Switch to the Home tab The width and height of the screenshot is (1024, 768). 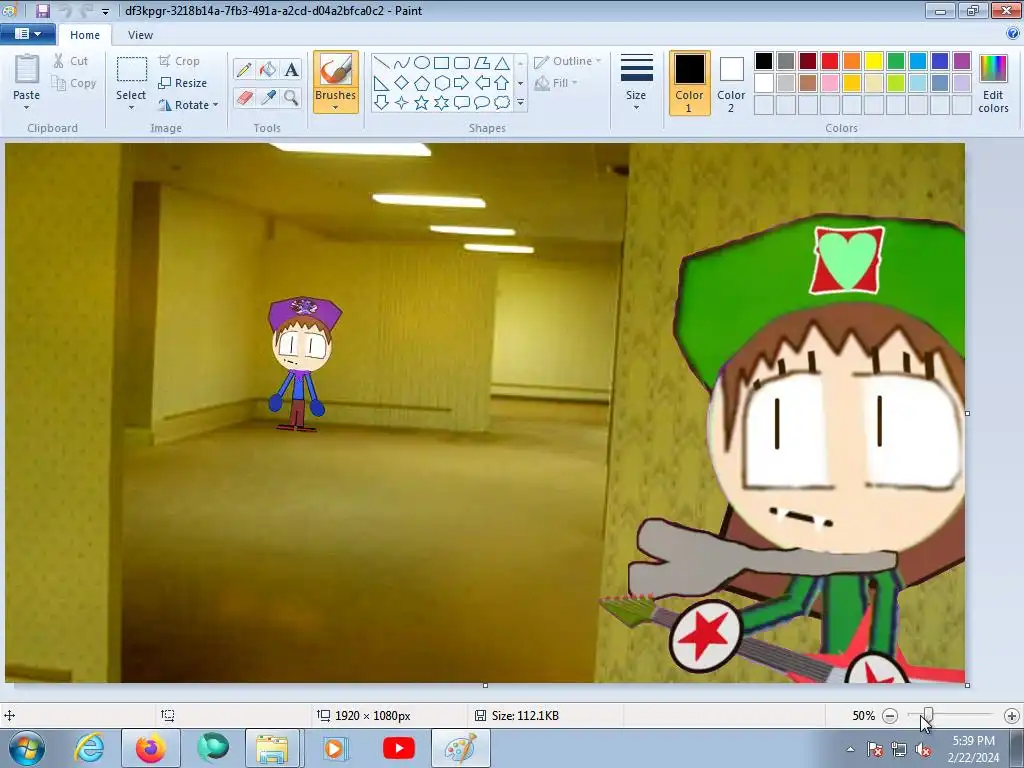[x=85, y=35]
